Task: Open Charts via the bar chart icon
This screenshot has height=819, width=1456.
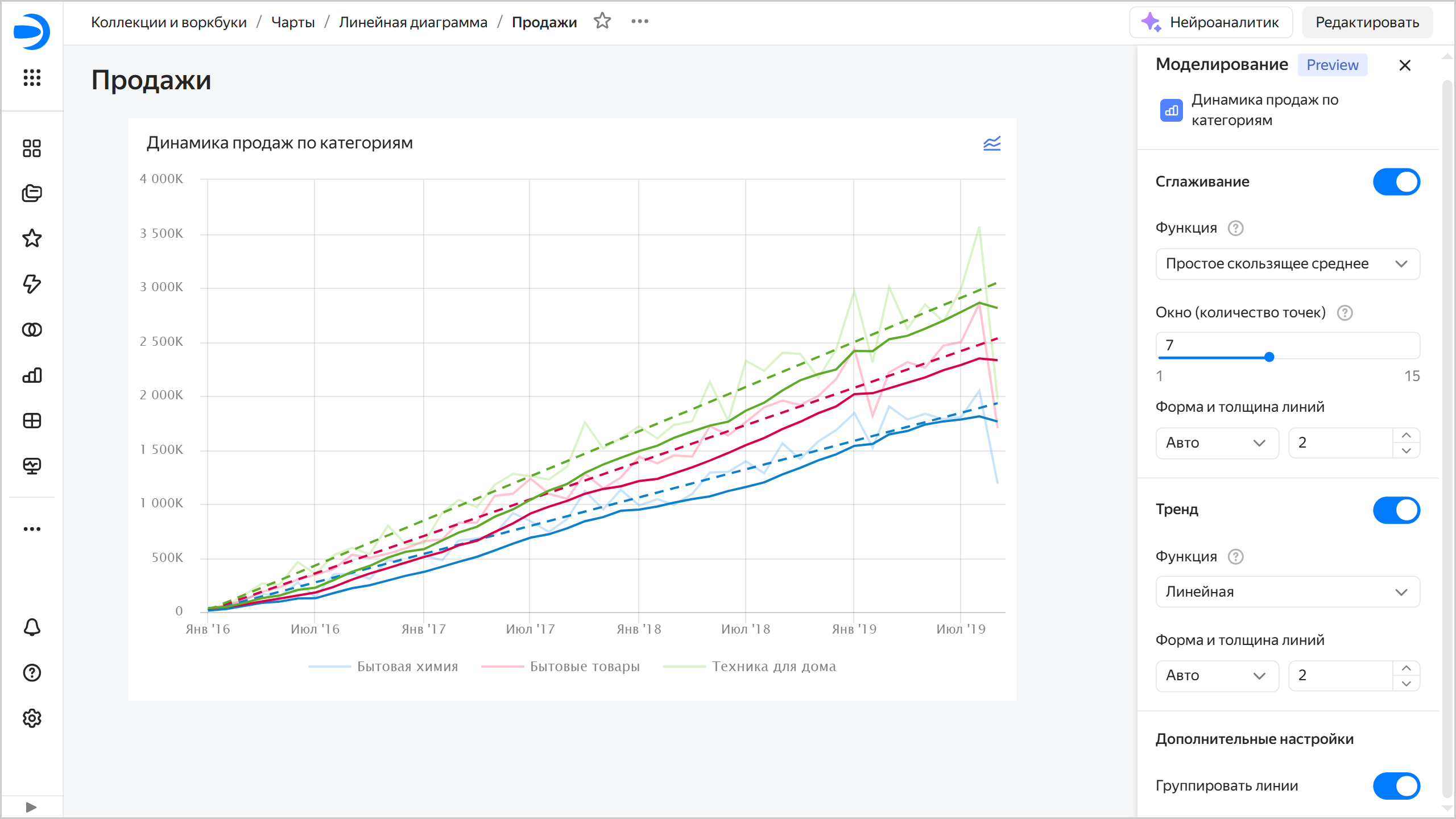Action: coord(32,375)
